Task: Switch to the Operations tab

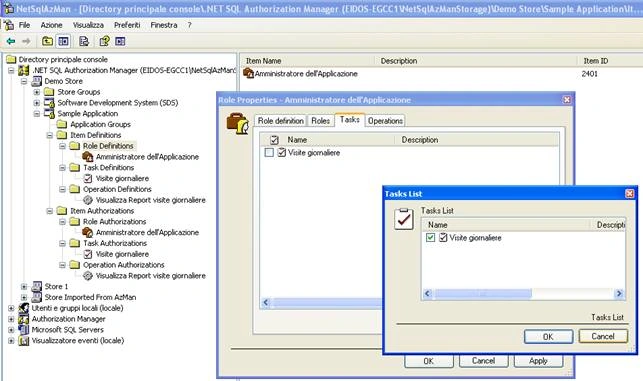Action: click(385, 121)
